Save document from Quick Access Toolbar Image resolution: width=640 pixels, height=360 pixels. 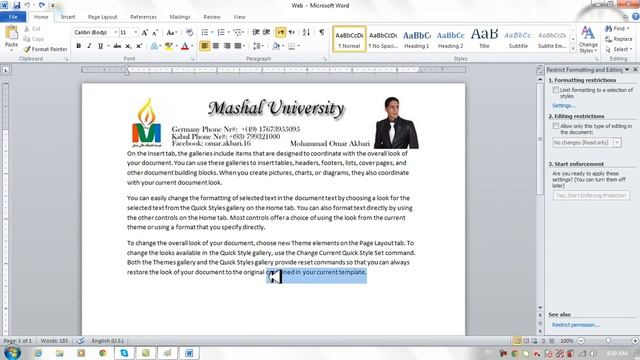tap(16, 5)
